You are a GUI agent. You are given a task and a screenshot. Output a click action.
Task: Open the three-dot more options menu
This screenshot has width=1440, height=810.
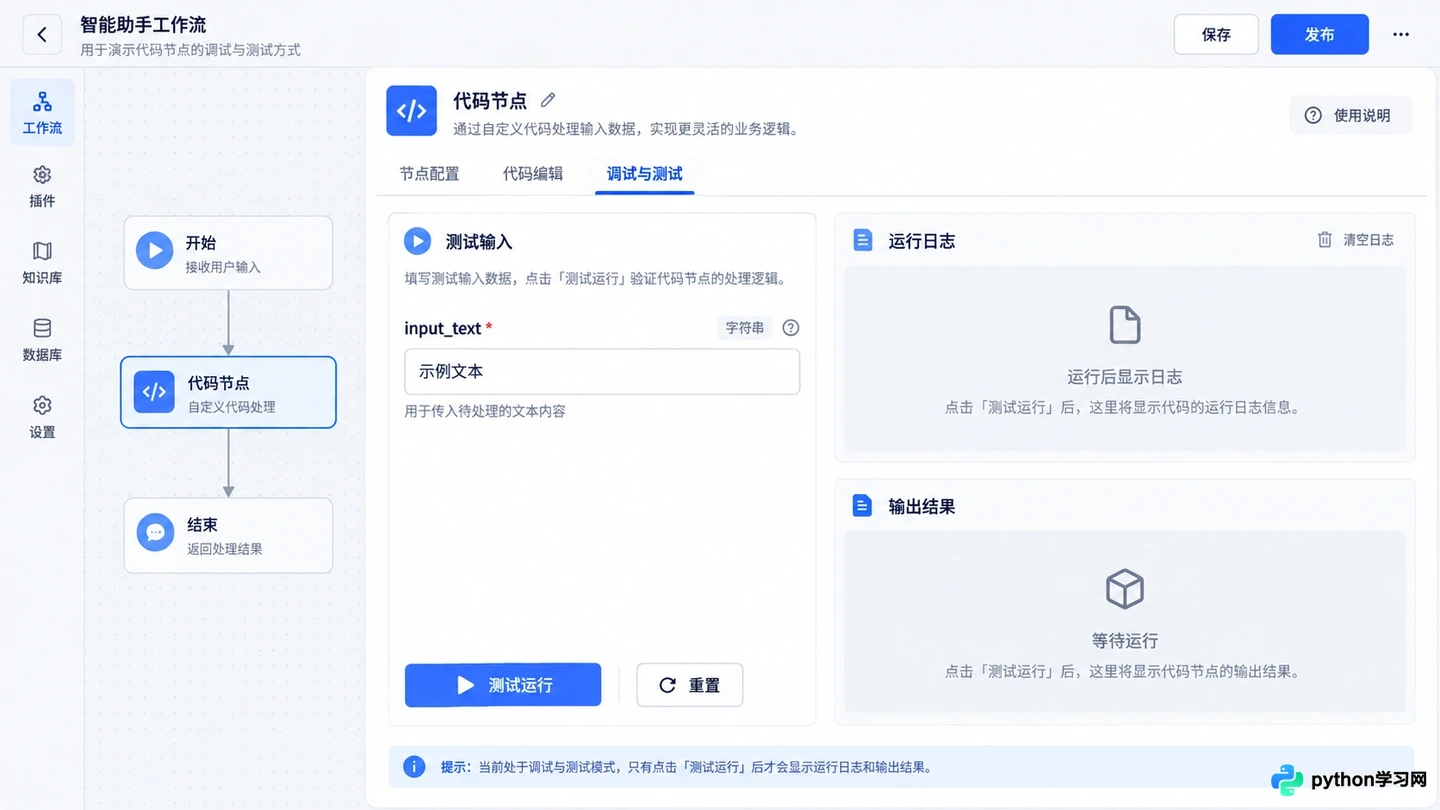(x=1401, y=35)
